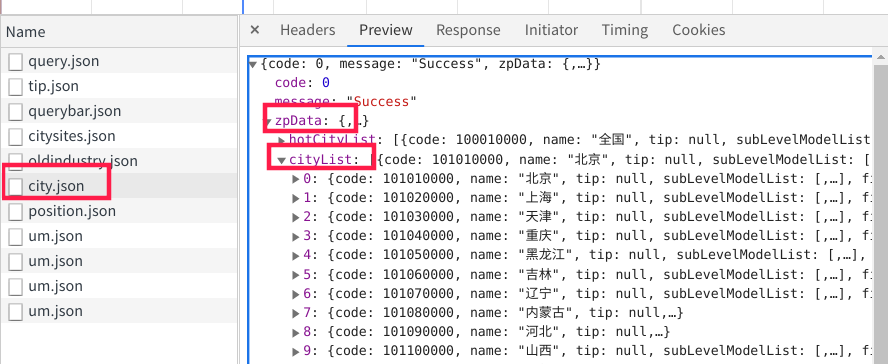Click the citysites.json file icon
Screen dimensions: 888x364
pos(16,136)
